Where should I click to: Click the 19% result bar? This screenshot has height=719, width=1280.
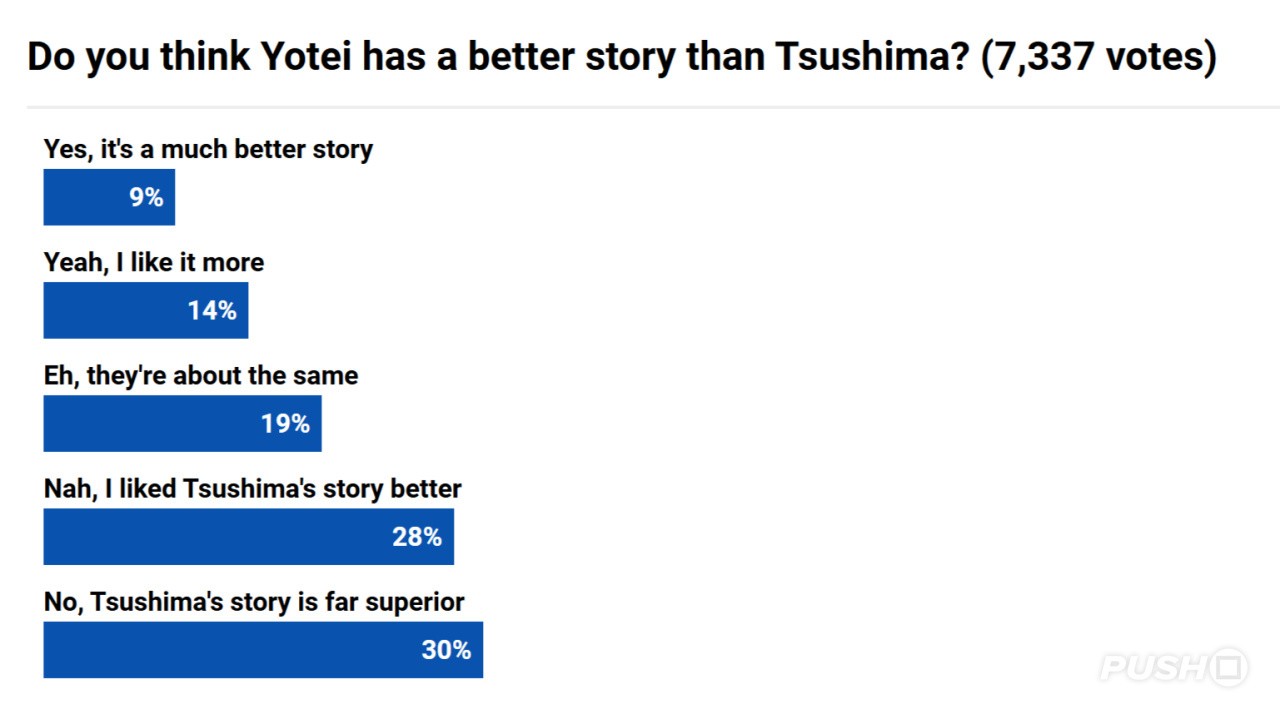150,423
